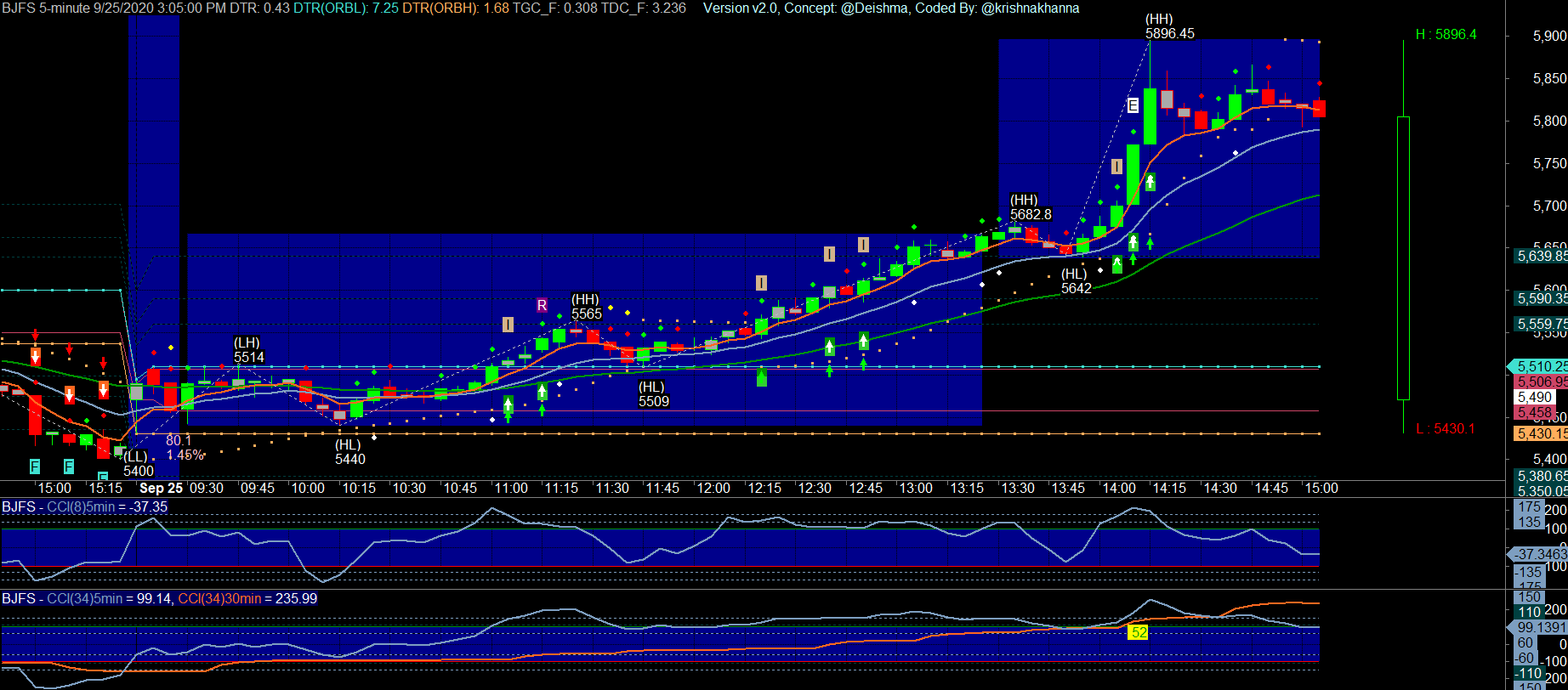Click the green H : 5896.4 day-high label

coord(1446,35)
